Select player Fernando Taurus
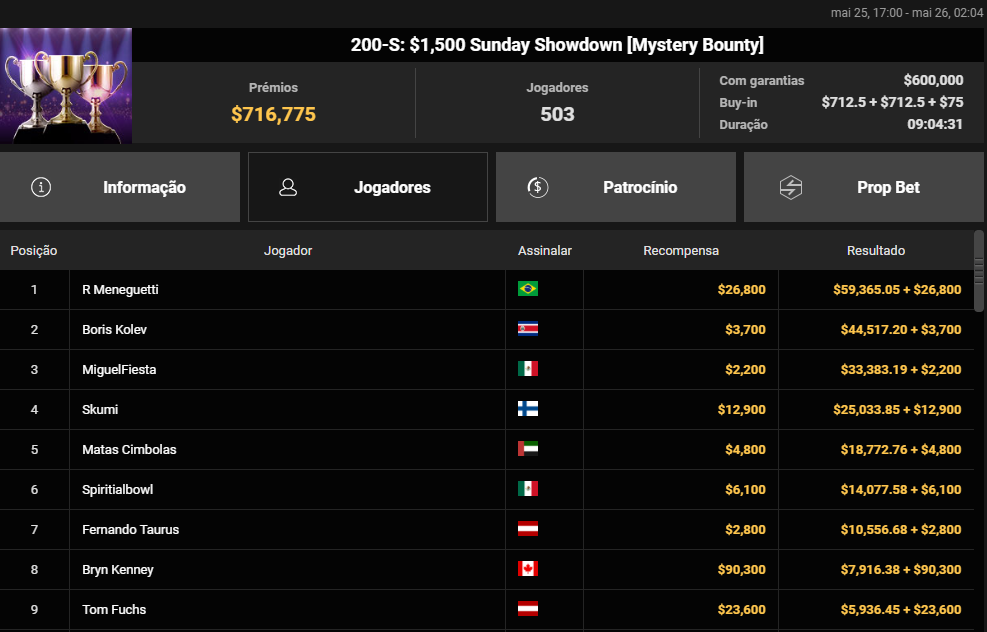 tap(130, 529)
